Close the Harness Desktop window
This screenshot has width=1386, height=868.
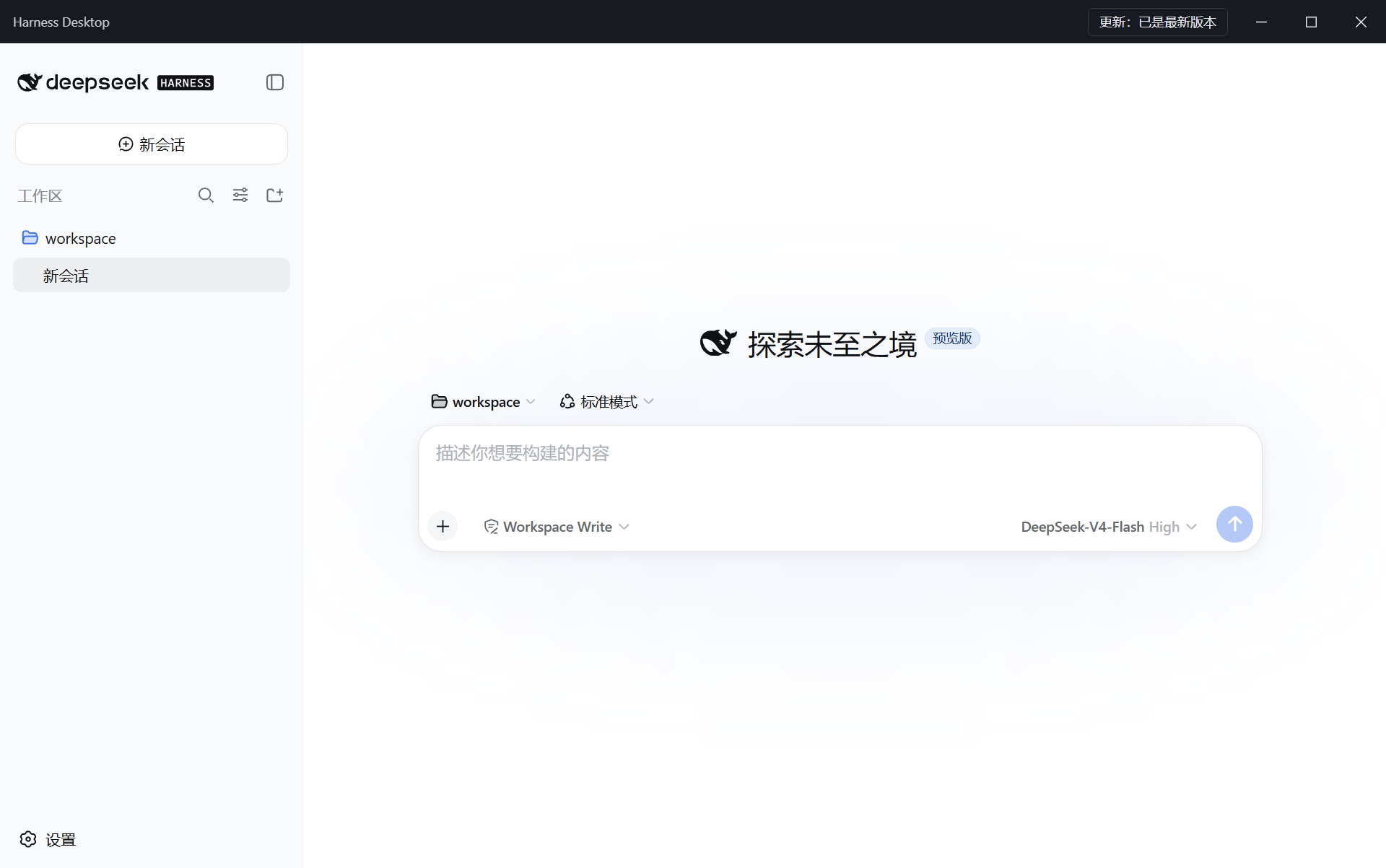(1361, 22)
